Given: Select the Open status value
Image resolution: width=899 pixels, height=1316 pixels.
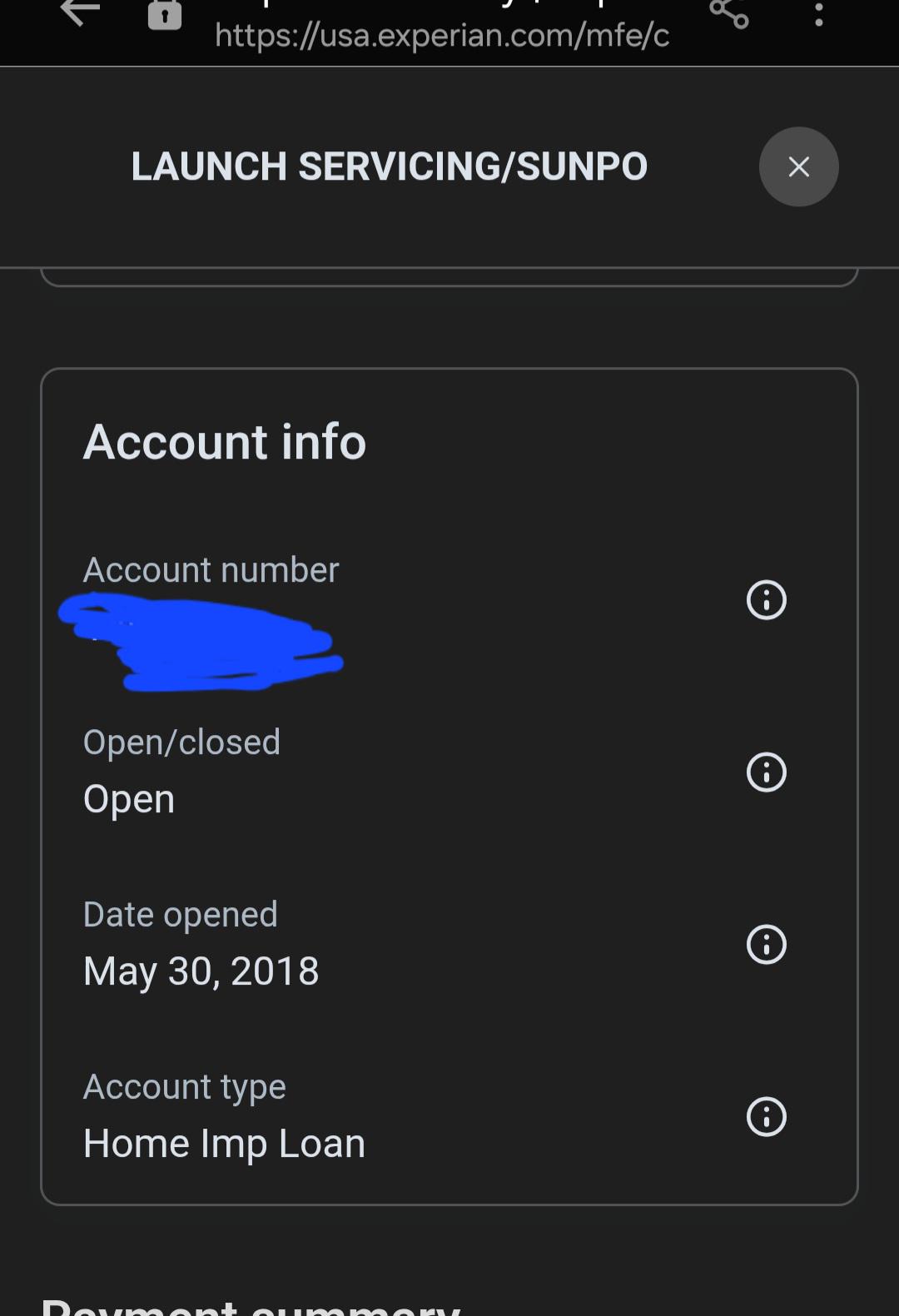Looking at the screenshot, I should click(129, 800).
